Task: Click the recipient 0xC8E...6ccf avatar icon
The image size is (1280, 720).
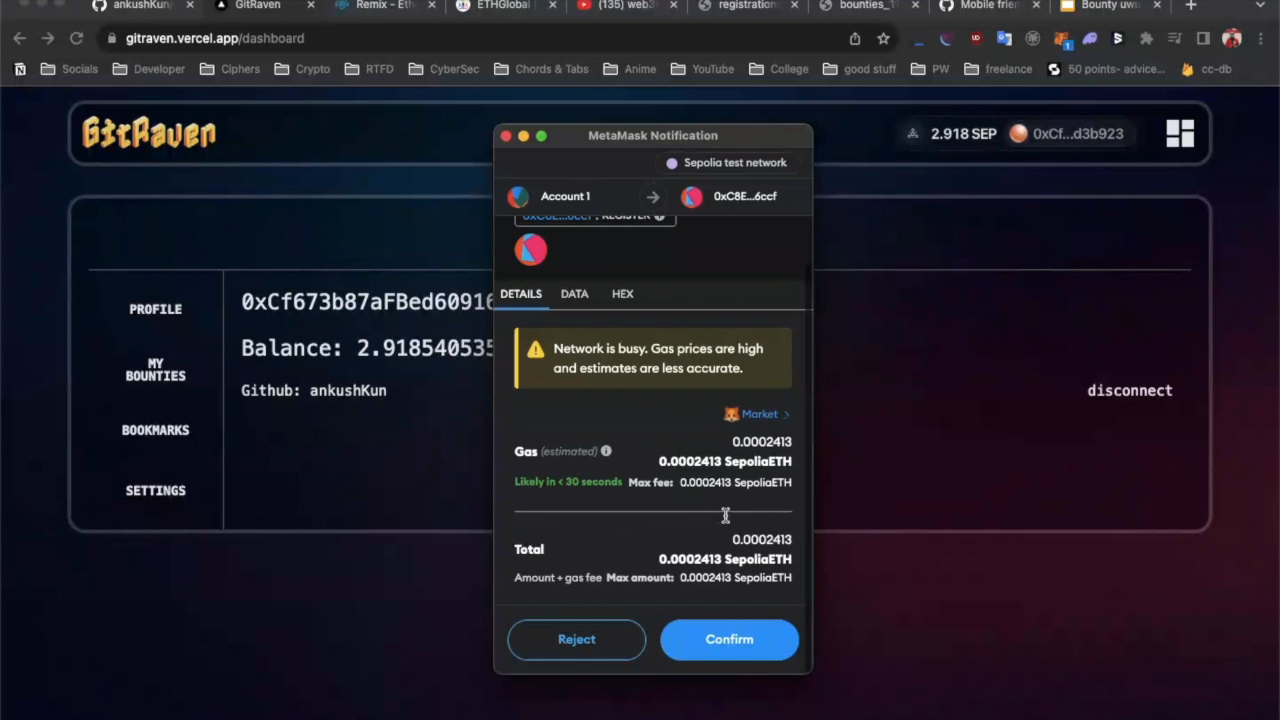Action: click(x=692, y=197)
